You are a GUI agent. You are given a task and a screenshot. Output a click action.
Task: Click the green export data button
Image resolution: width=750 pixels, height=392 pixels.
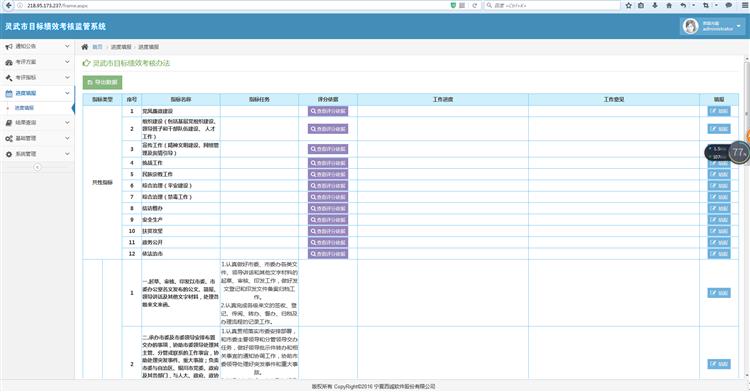tap(102, 82)
